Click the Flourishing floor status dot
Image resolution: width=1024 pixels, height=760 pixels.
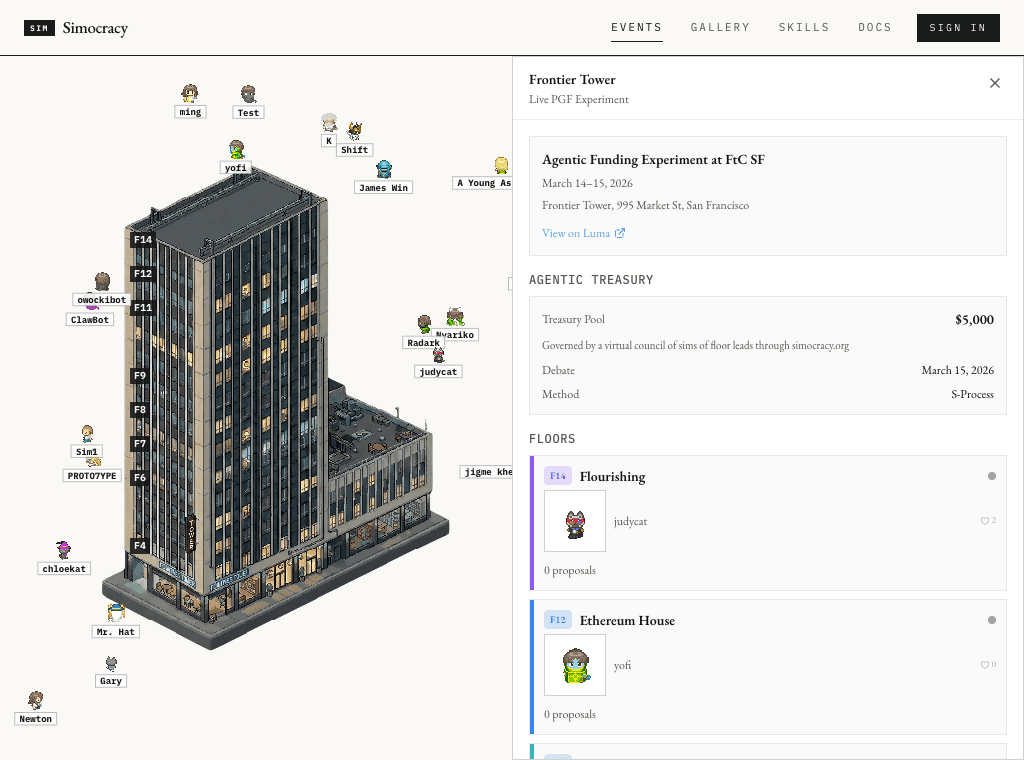(x=992, y=476)
